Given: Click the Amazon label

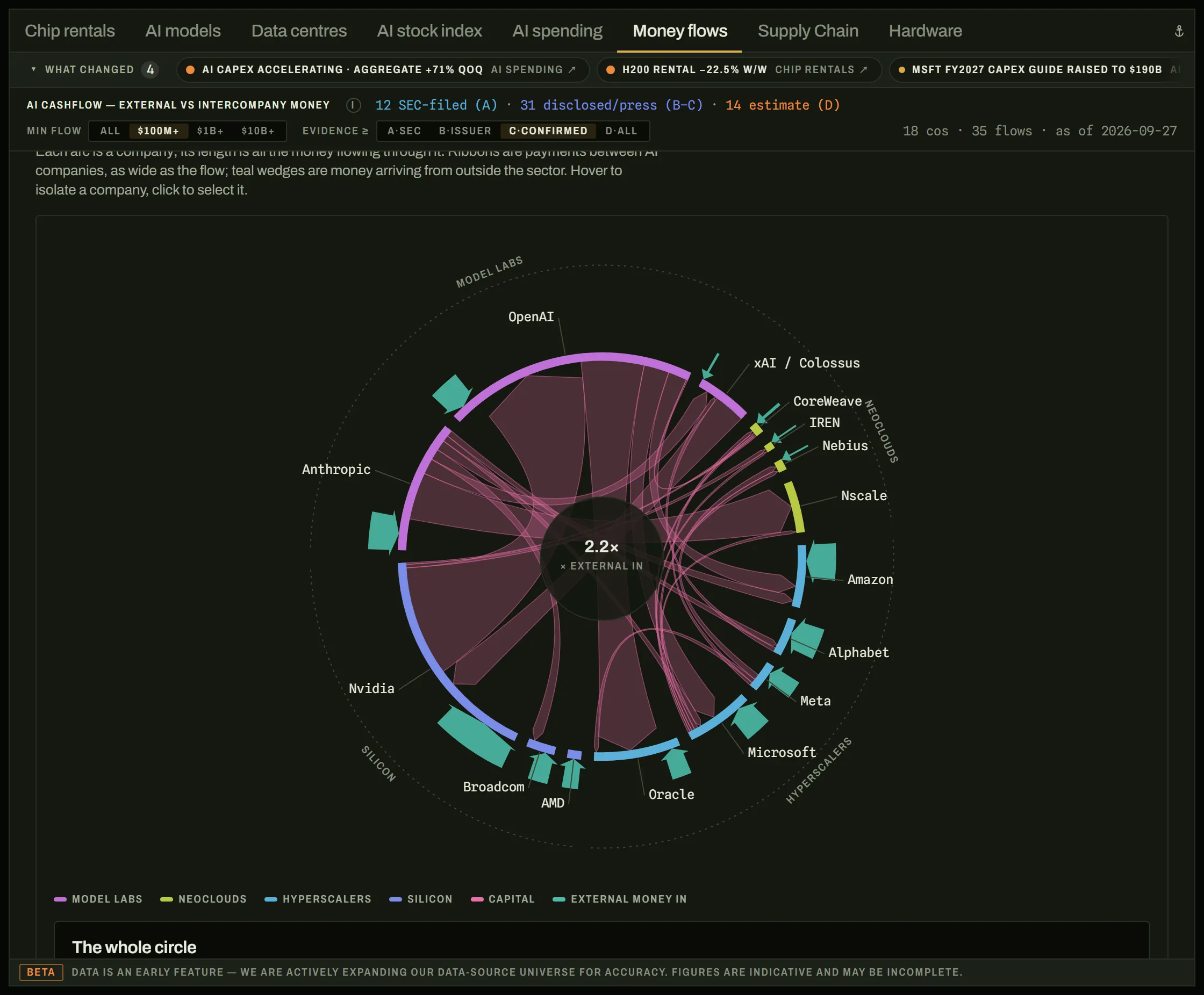Looking at the screenshot, I should pyautogui.click(x=870, y=580).
